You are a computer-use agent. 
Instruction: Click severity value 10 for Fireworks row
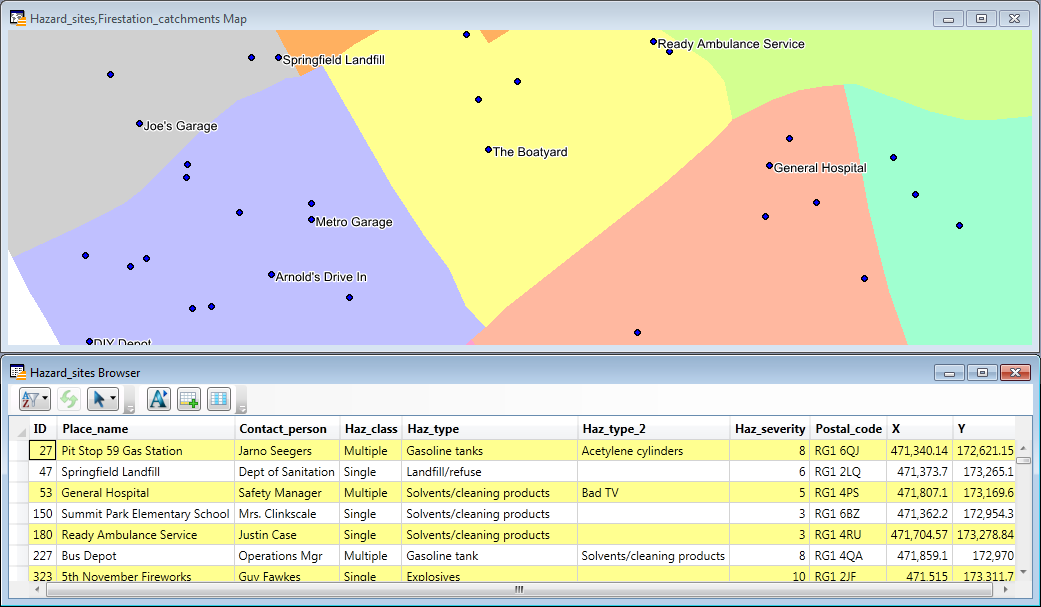pos(769,575)
